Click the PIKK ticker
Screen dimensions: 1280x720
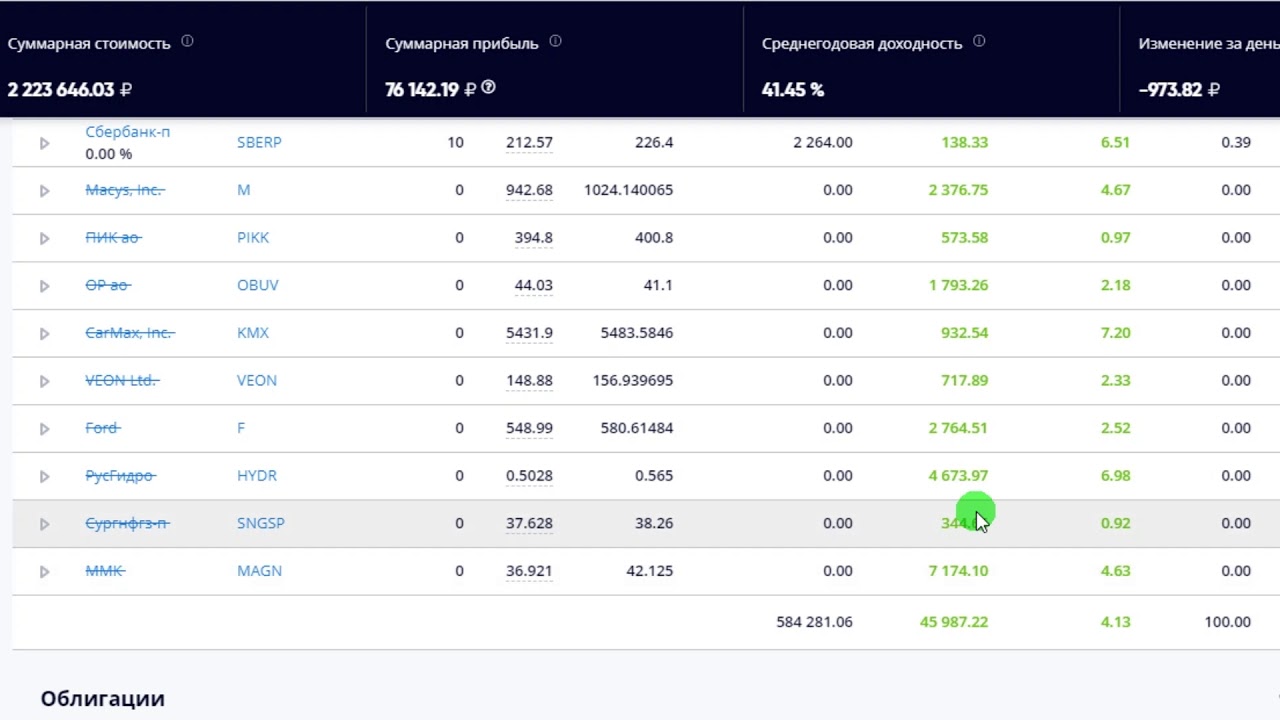(253, 237)
